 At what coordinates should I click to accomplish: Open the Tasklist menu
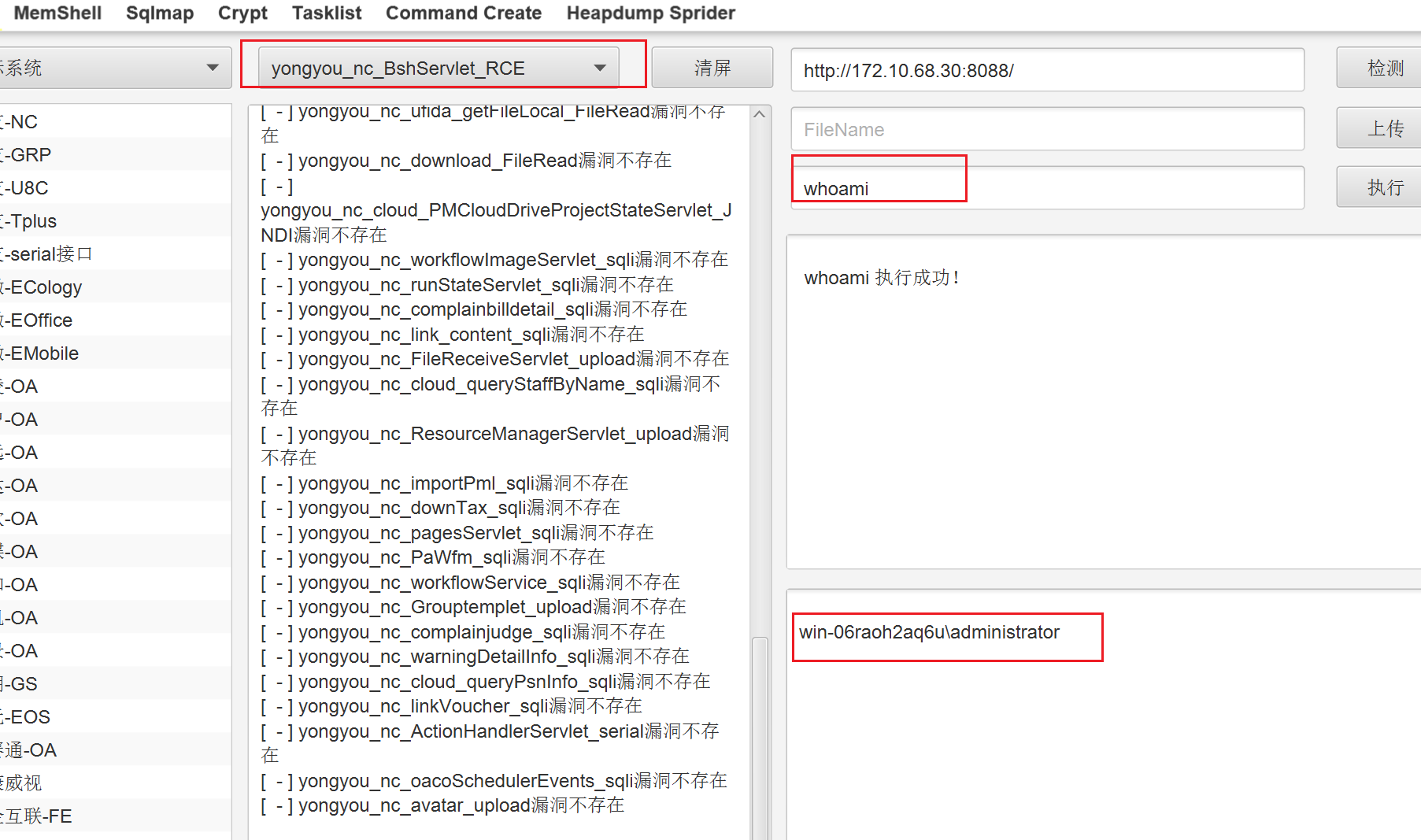(x=327, y=13)
